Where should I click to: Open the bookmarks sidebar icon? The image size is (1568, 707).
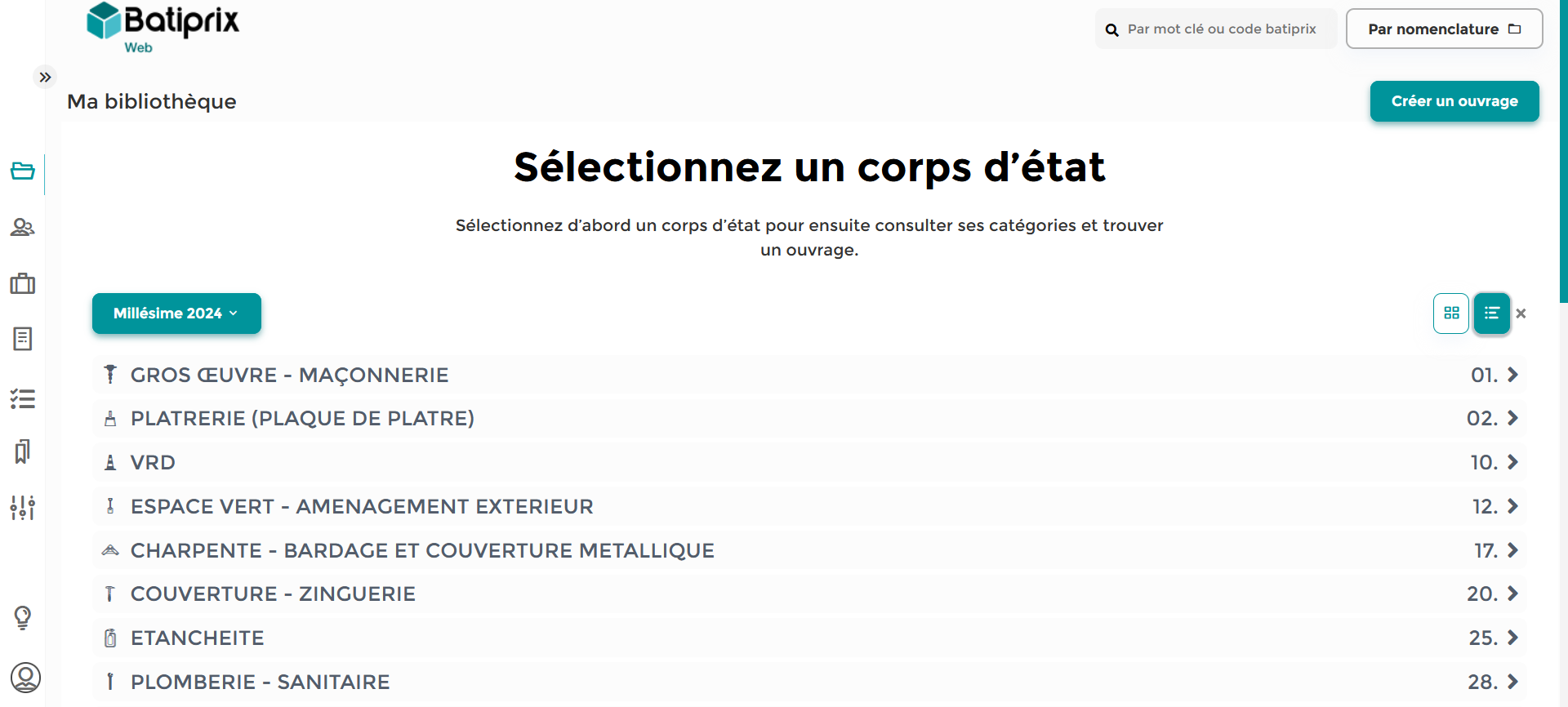(23, 451)
